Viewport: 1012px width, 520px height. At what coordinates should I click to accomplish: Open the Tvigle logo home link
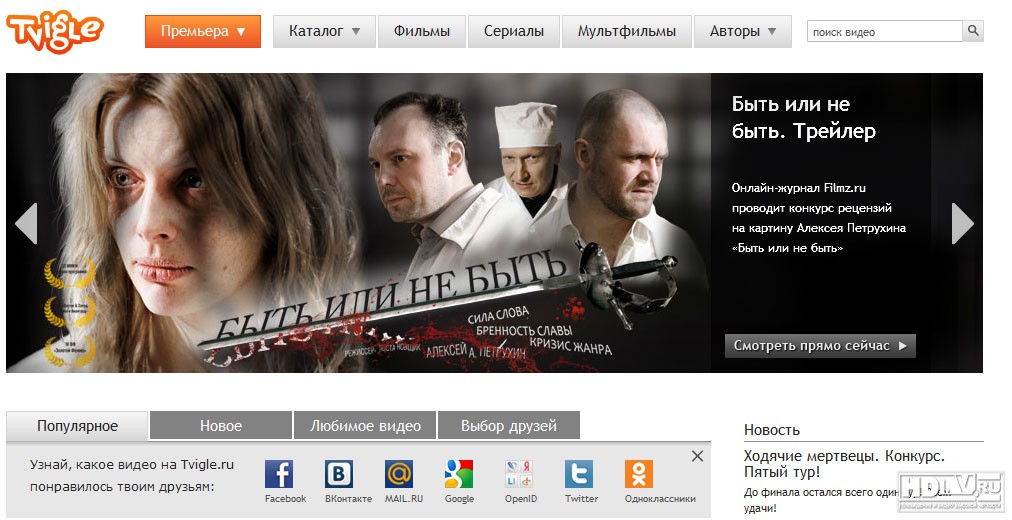(x=54, y=31)
